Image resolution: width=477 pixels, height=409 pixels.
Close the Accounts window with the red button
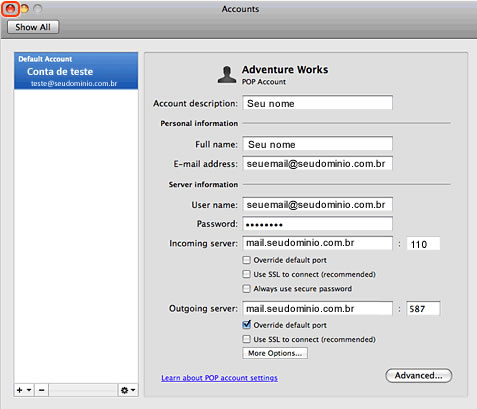point(10,9)
